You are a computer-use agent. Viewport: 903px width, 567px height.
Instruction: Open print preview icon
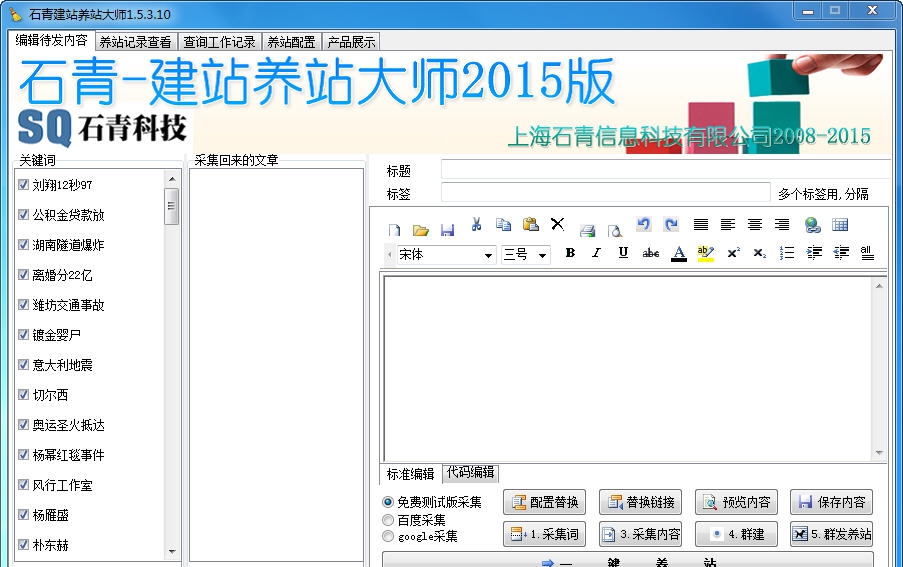(614, 230)
